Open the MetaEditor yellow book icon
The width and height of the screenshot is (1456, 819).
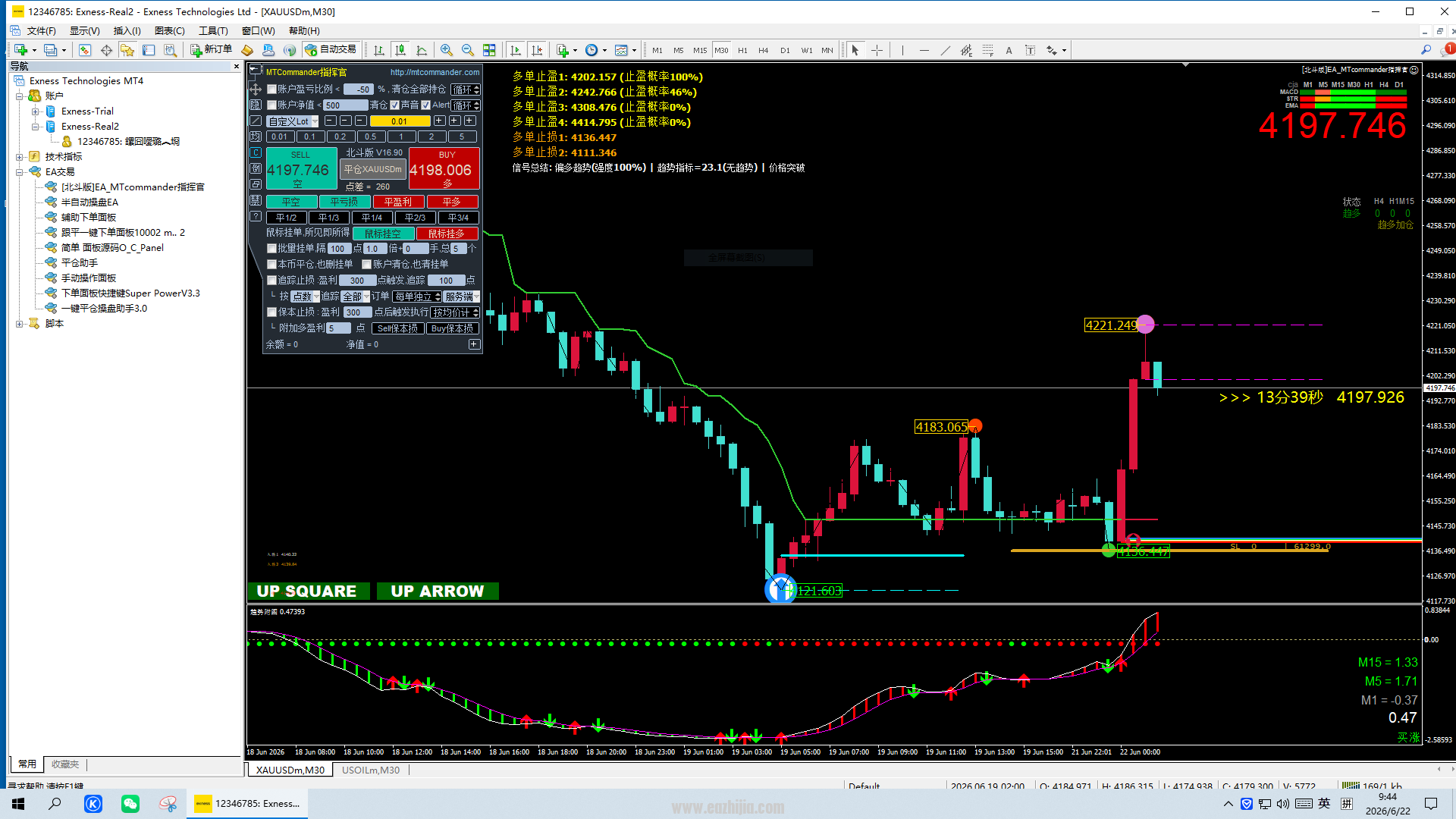pos(247,50)
